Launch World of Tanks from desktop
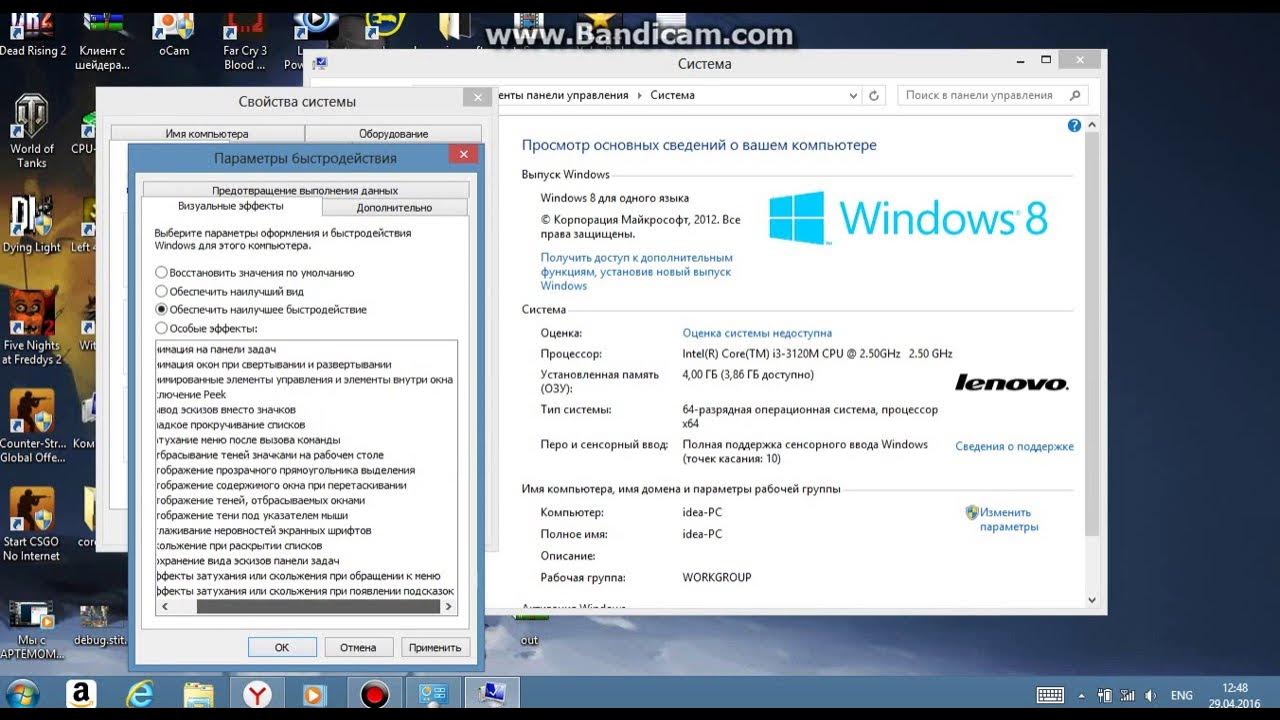This screenshot has height=720, width=1280. coord(31,132)
